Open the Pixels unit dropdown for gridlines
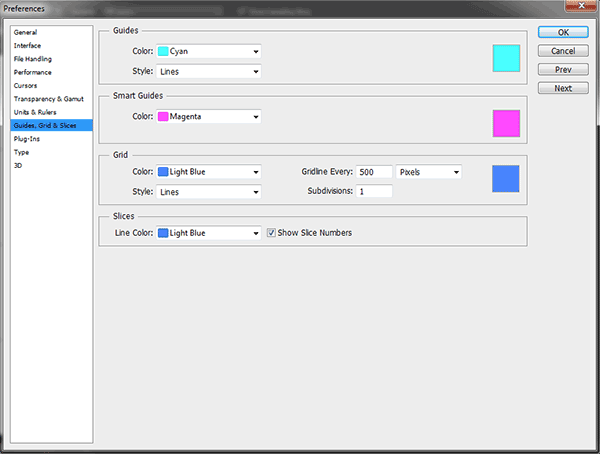The image size is (600, 454). [429, 172]
